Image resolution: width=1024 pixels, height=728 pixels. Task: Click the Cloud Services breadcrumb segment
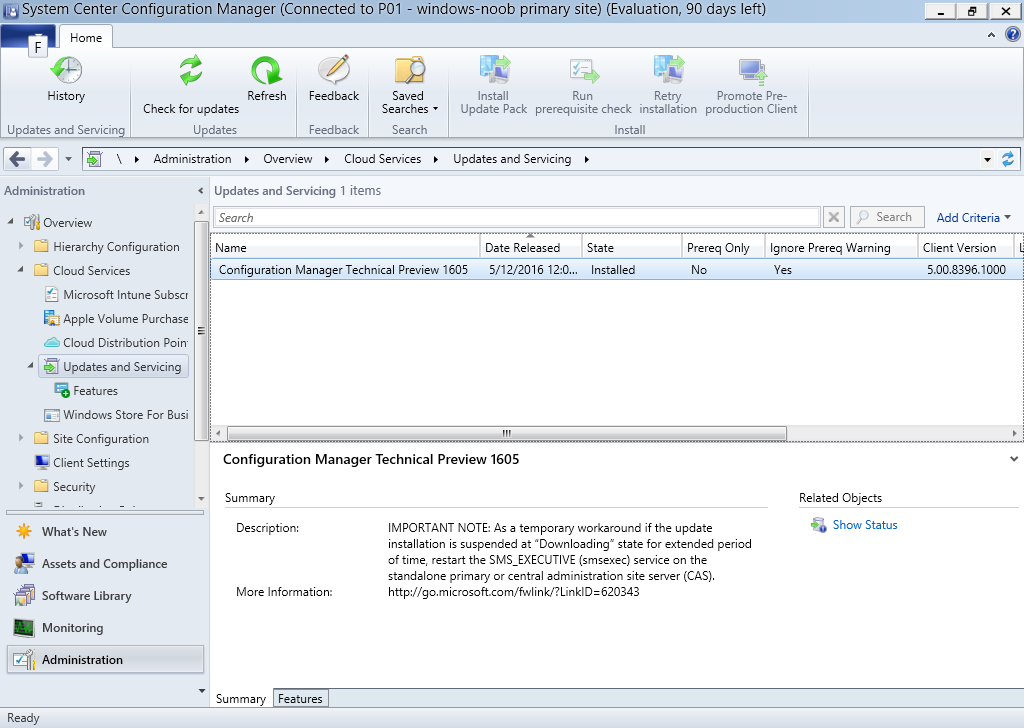383,159
